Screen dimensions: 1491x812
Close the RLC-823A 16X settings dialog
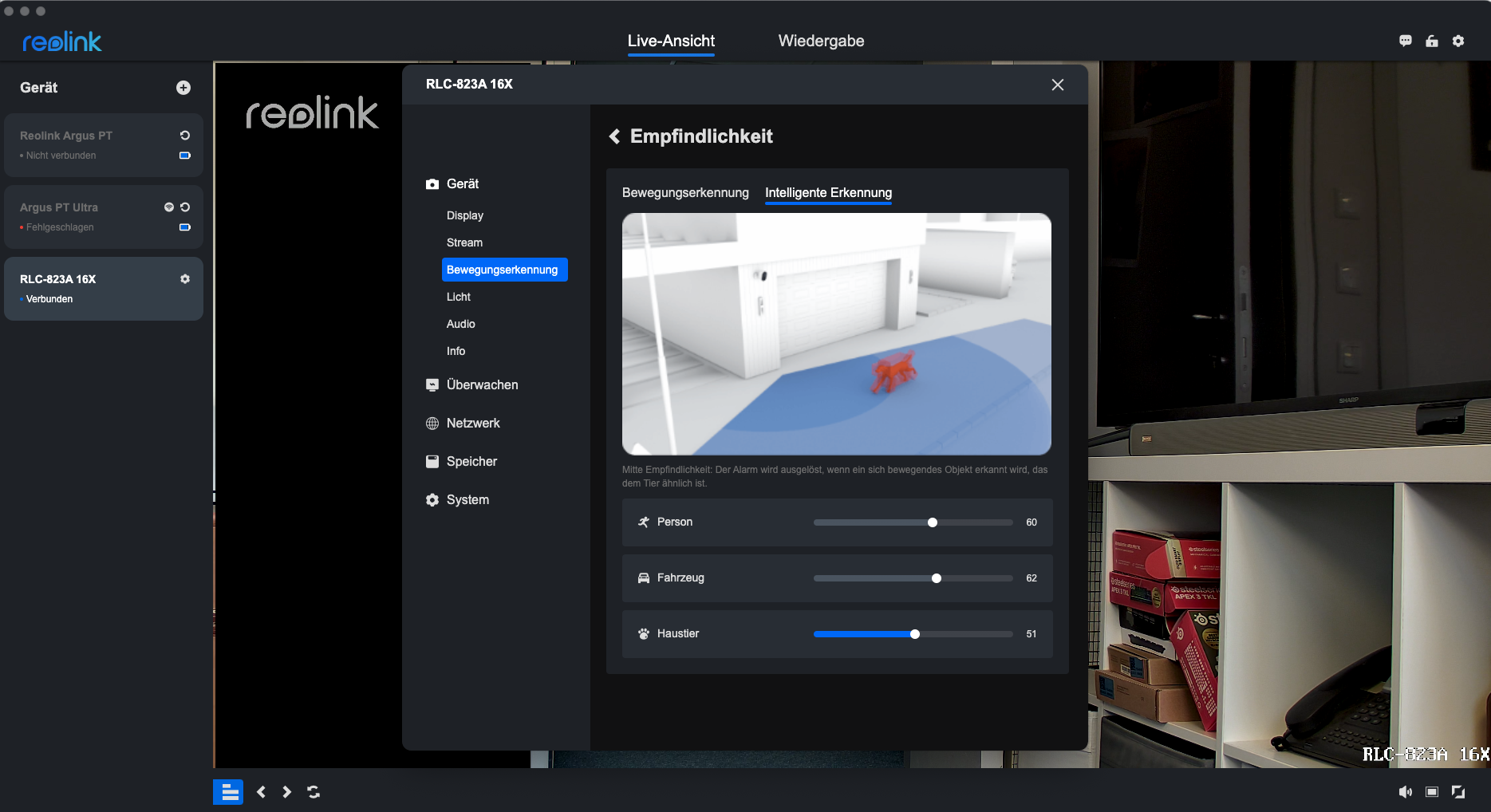1058,85
